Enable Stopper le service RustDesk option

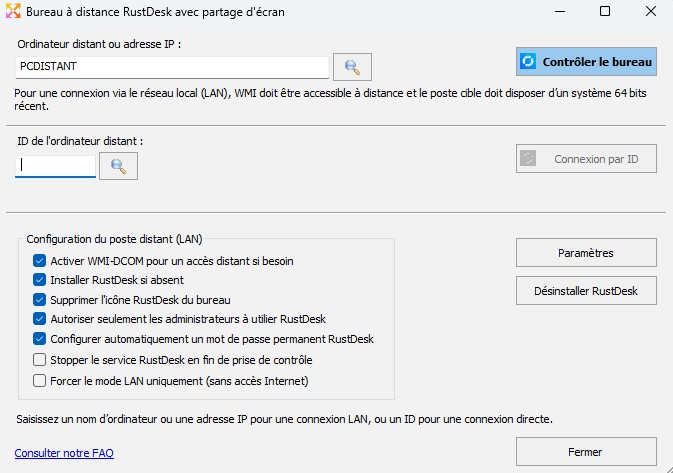[x=40, y=360]
